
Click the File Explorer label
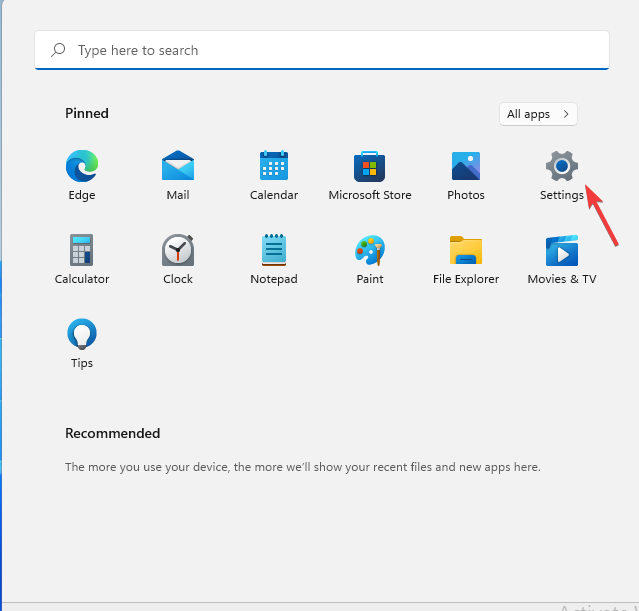[x=466, y=279]
